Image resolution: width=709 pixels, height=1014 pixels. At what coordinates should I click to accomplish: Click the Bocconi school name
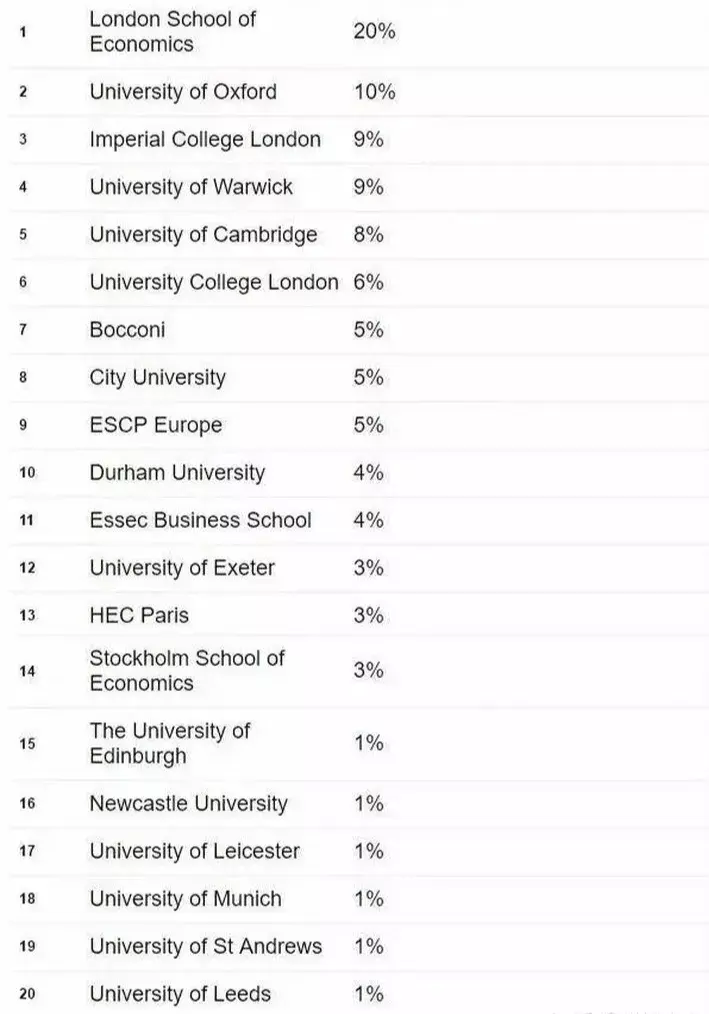click(127, 330)
